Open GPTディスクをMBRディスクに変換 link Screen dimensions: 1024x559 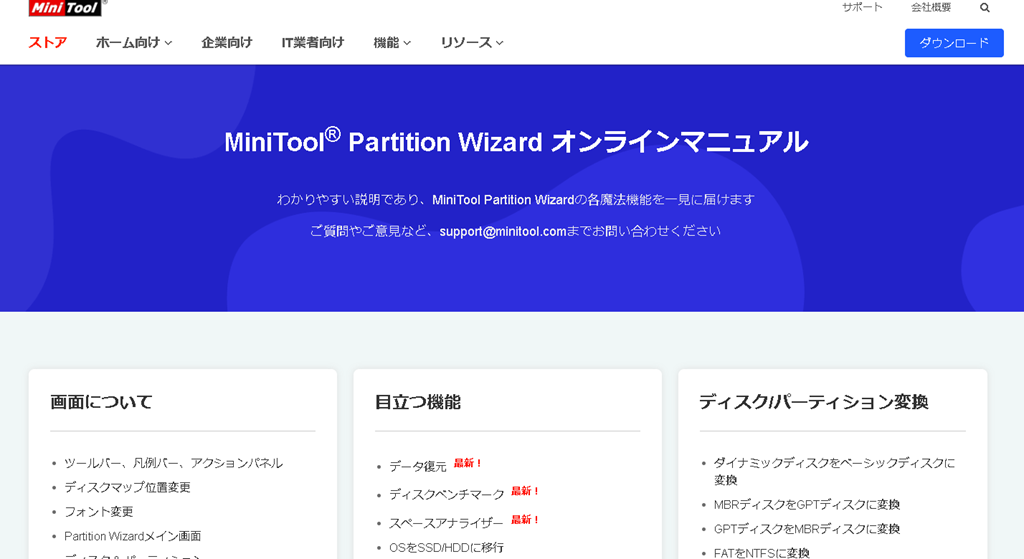click(807, 528)
